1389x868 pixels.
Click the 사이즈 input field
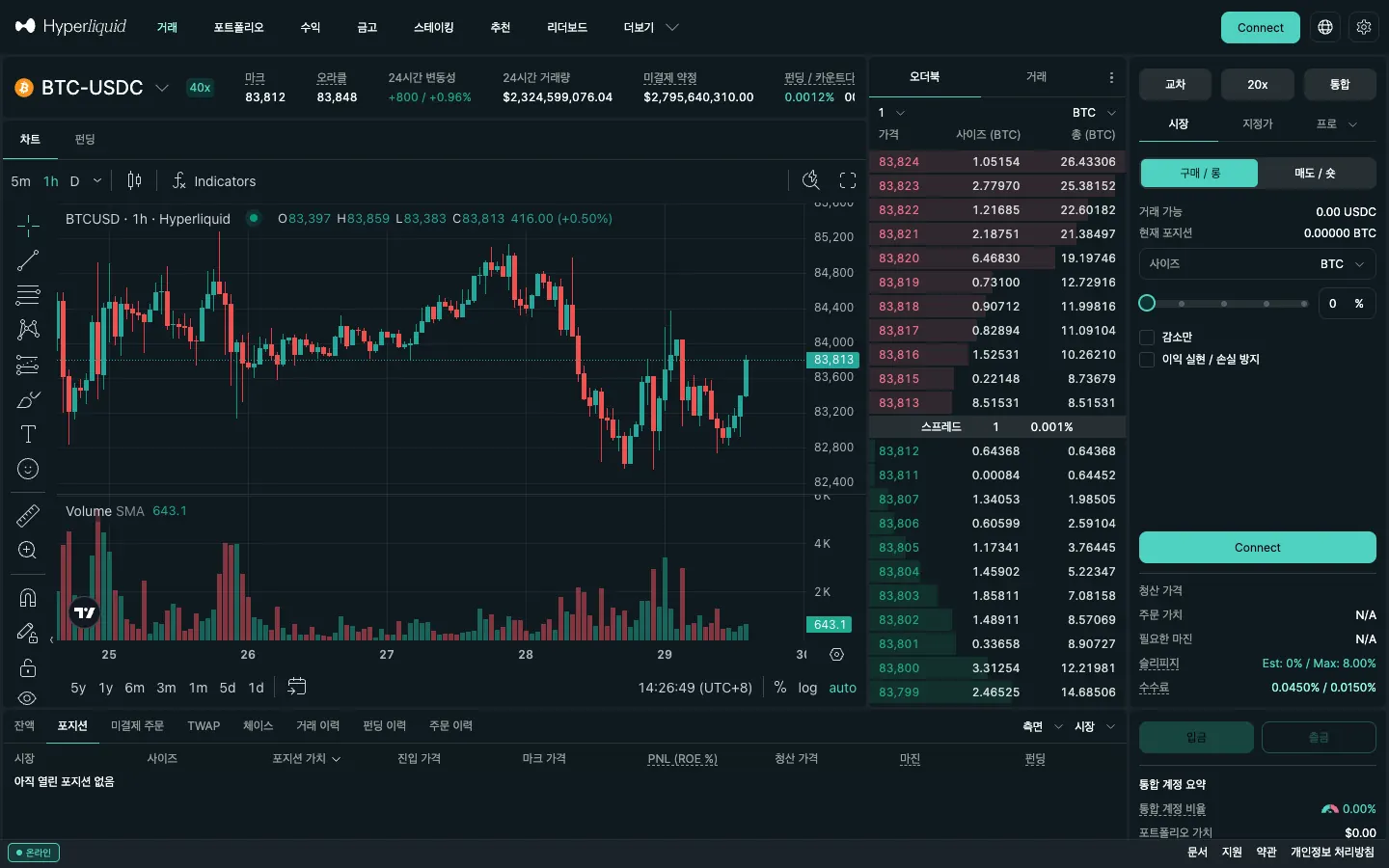coord(1257,263)
